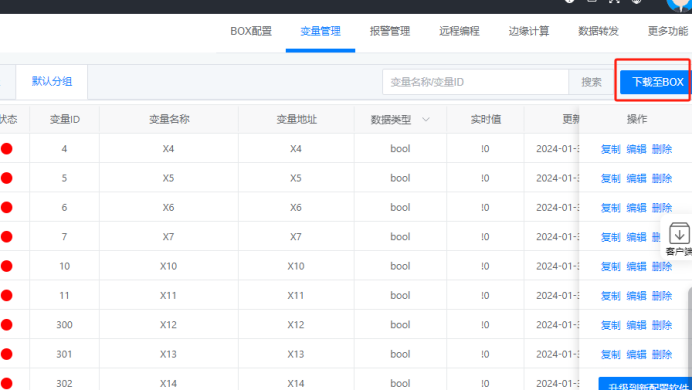Click 复制 in the X11 row
This screenshot has height=391, width=693.
(x=610, y=296)
